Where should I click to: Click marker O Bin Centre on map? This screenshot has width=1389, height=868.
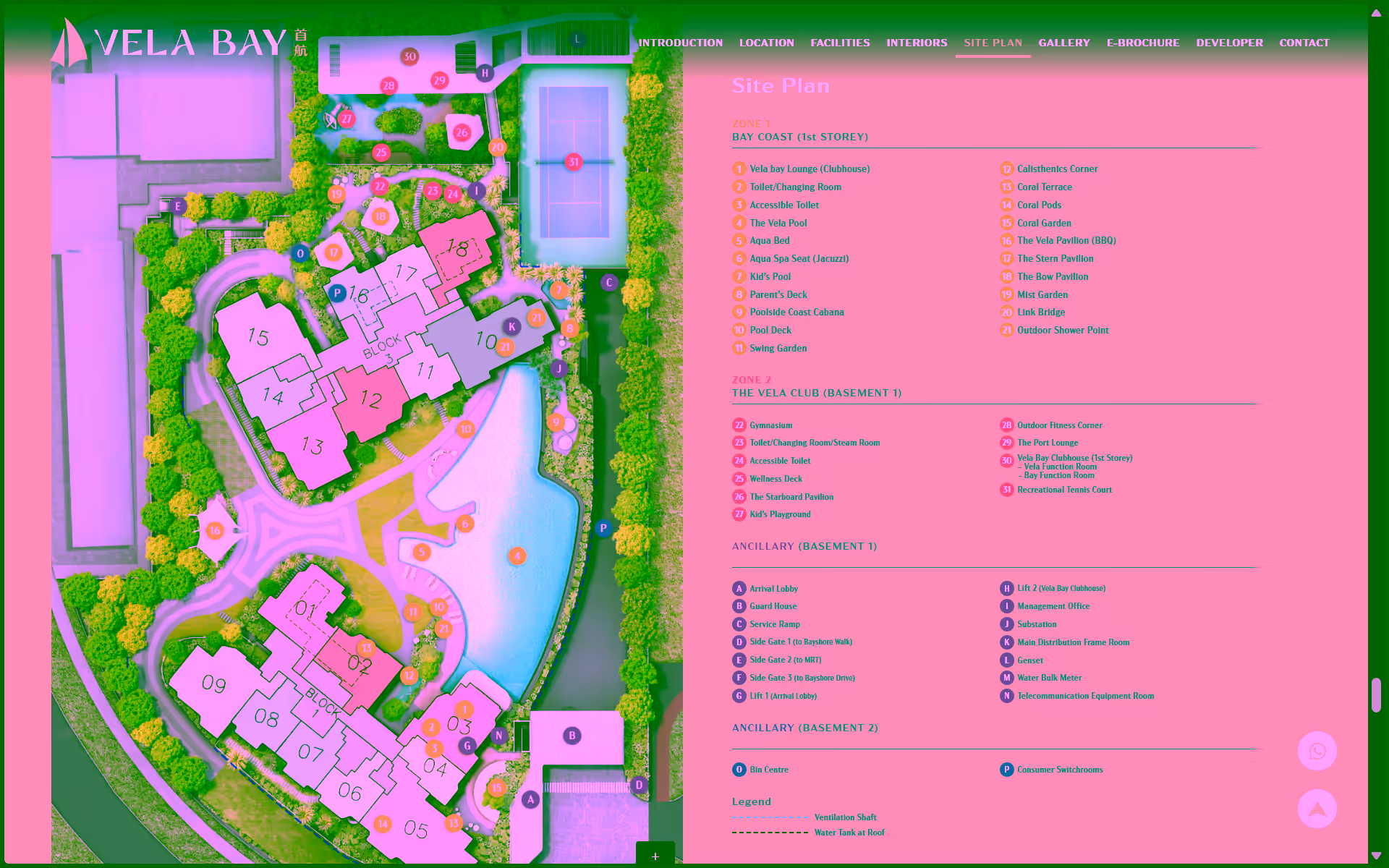tap(300, 253)
